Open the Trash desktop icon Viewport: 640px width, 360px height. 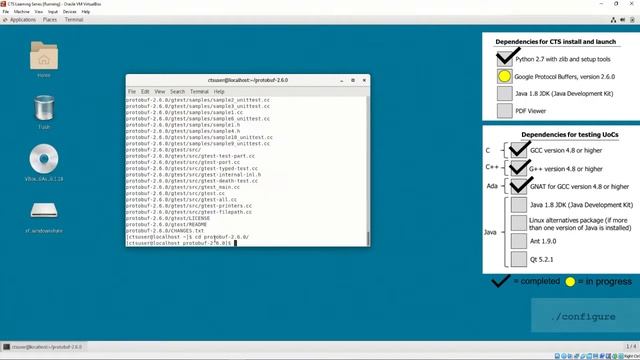(x=44, y=107)
